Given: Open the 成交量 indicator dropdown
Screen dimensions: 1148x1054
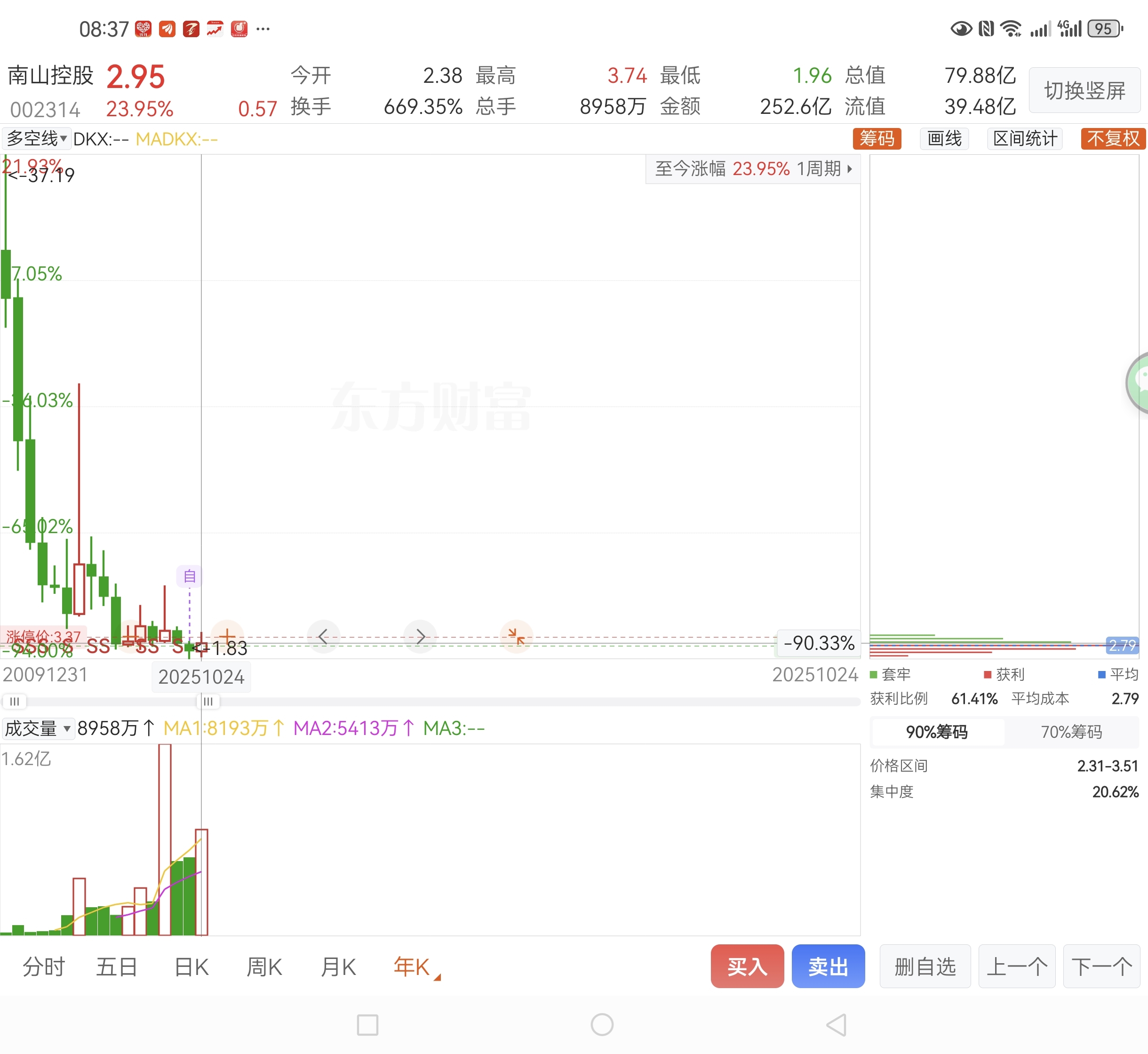Looking at the screenshot, I should point(38,728).
